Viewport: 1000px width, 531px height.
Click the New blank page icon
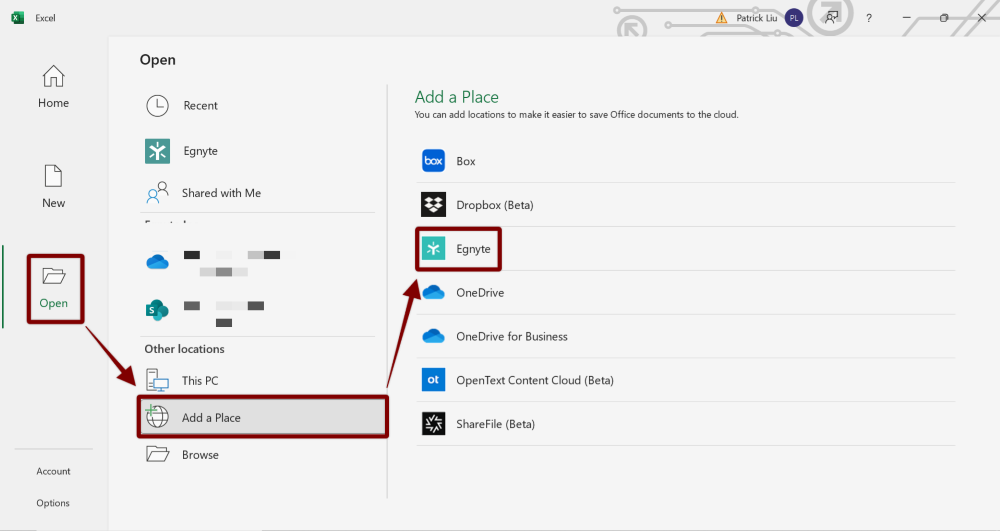[x=54, y=177]
